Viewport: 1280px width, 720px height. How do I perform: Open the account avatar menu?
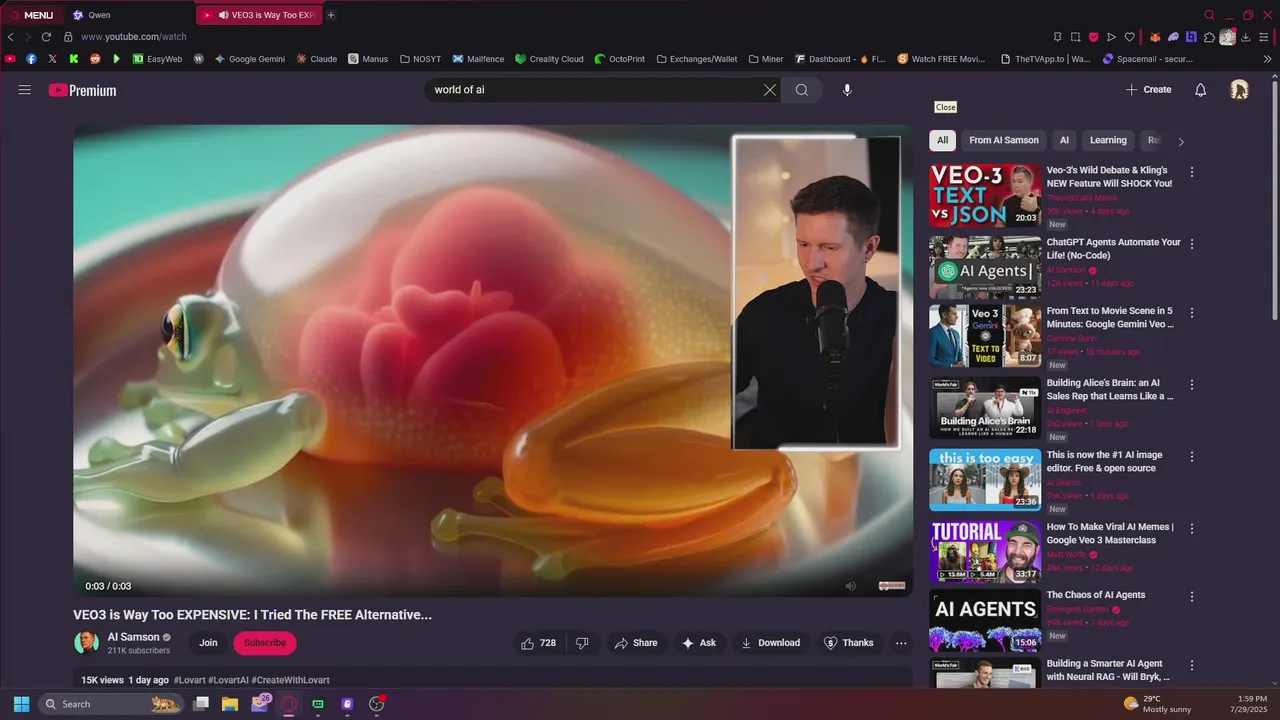click(1239, 90)
